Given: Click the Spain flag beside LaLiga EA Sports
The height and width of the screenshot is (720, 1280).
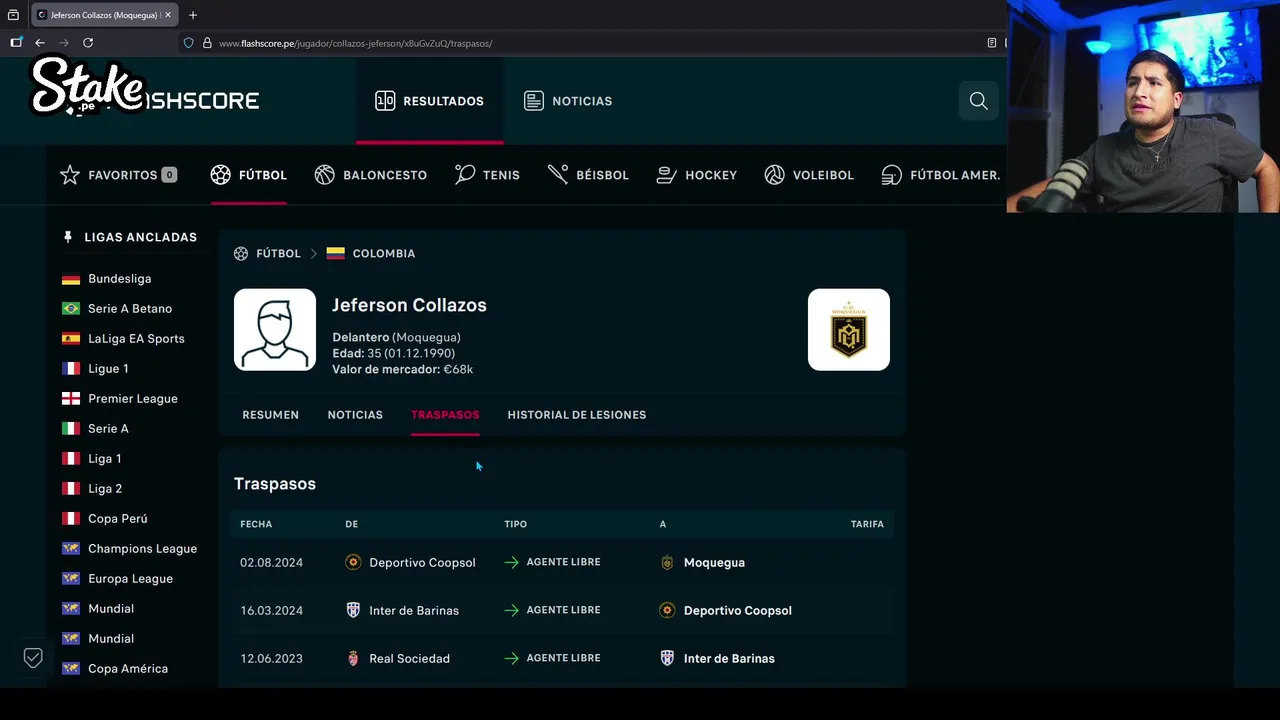Looking at the screenshot, I should [71, 339].
